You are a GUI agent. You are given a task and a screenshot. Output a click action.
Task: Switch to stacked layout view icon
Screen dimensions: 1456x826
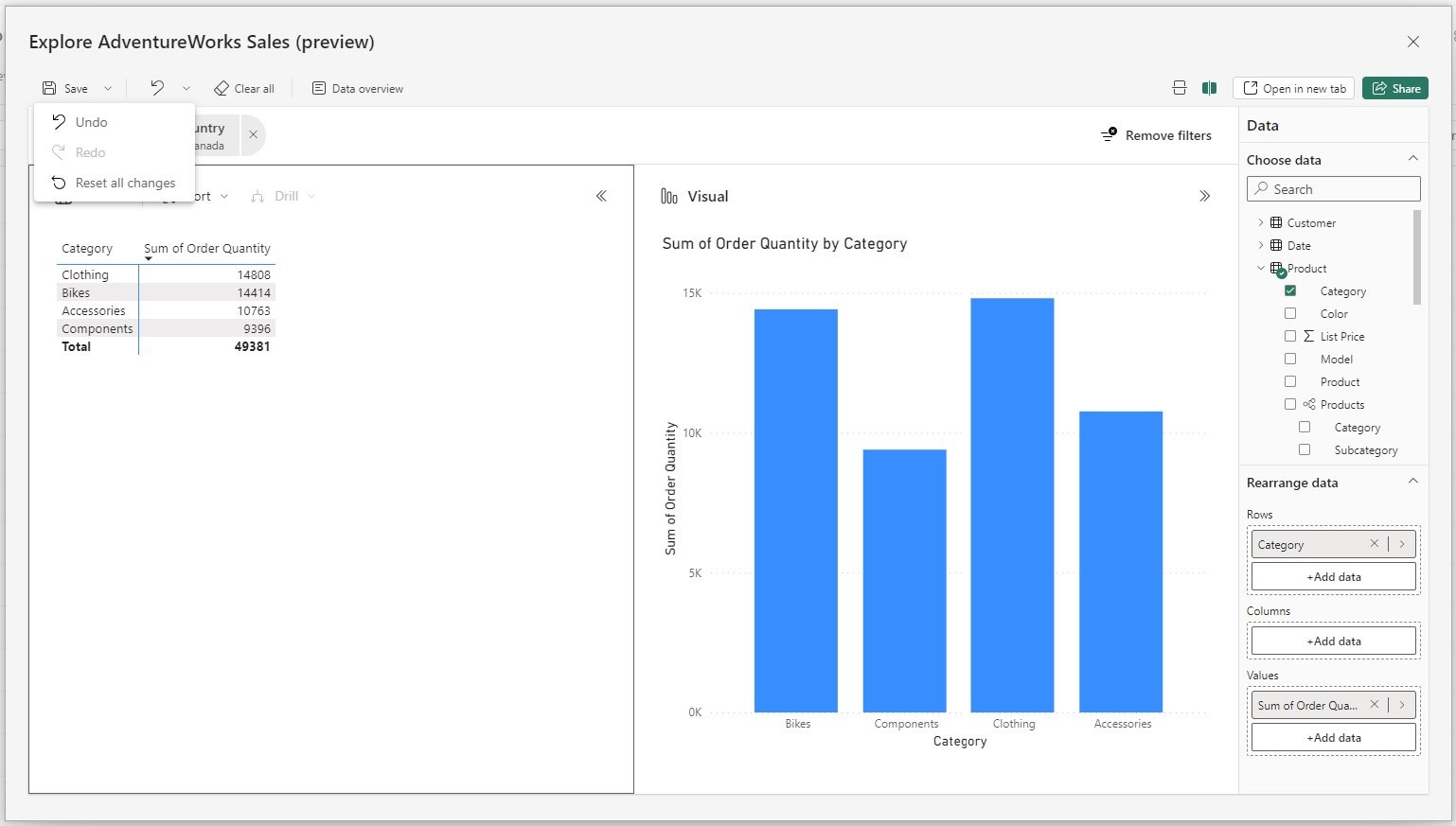click(1179, 88)
